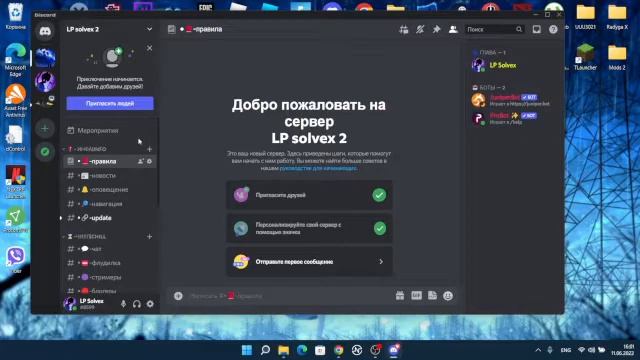This screenshot has height=360, width=640.
Task: Open Recycle Bin desktop icon
Action: 16,16
